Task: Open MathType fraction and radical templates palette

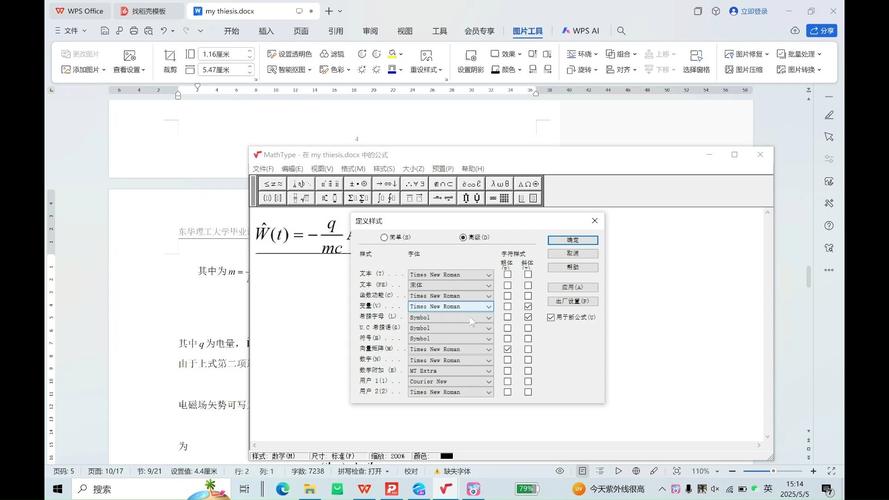Action: (301, 198)
